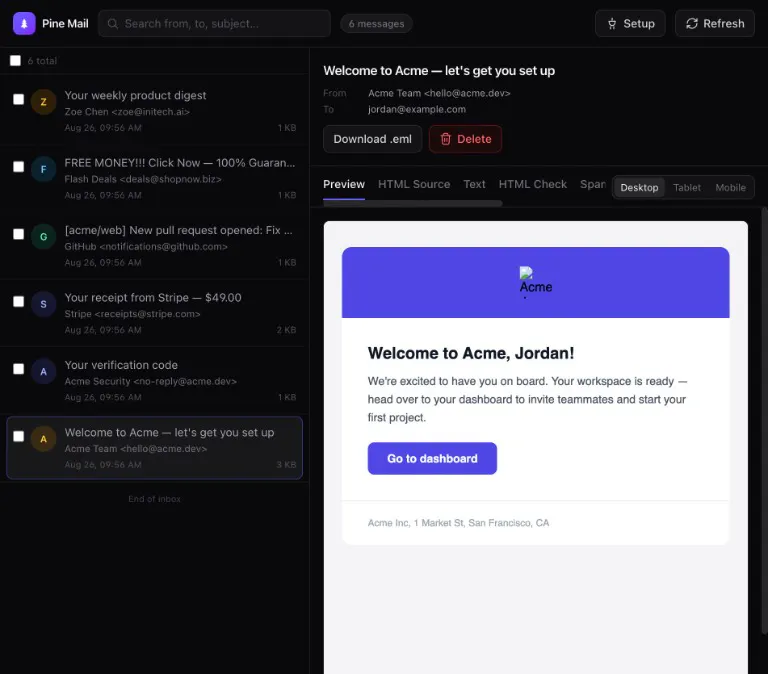Viewport: 768px width, 674px height.
Task: Select Desktop preview width
Action: 639,188
